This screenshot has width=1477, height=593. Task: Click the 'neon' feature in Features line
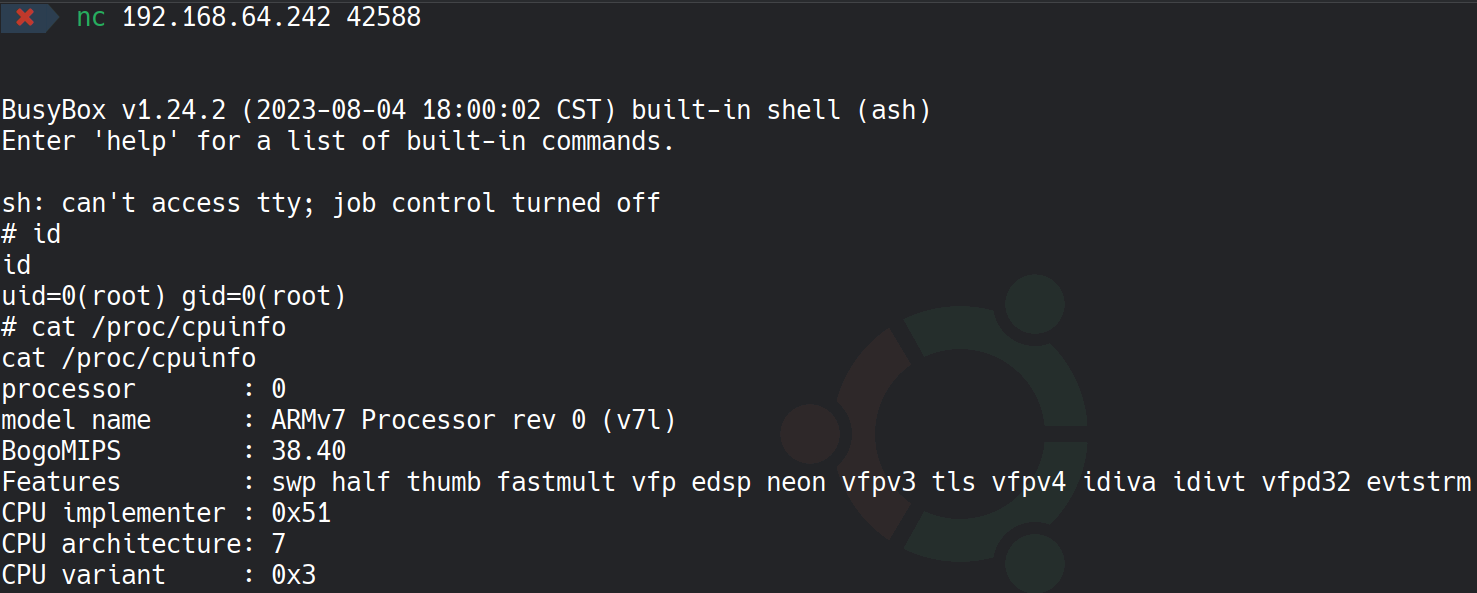tap(796, 482)
